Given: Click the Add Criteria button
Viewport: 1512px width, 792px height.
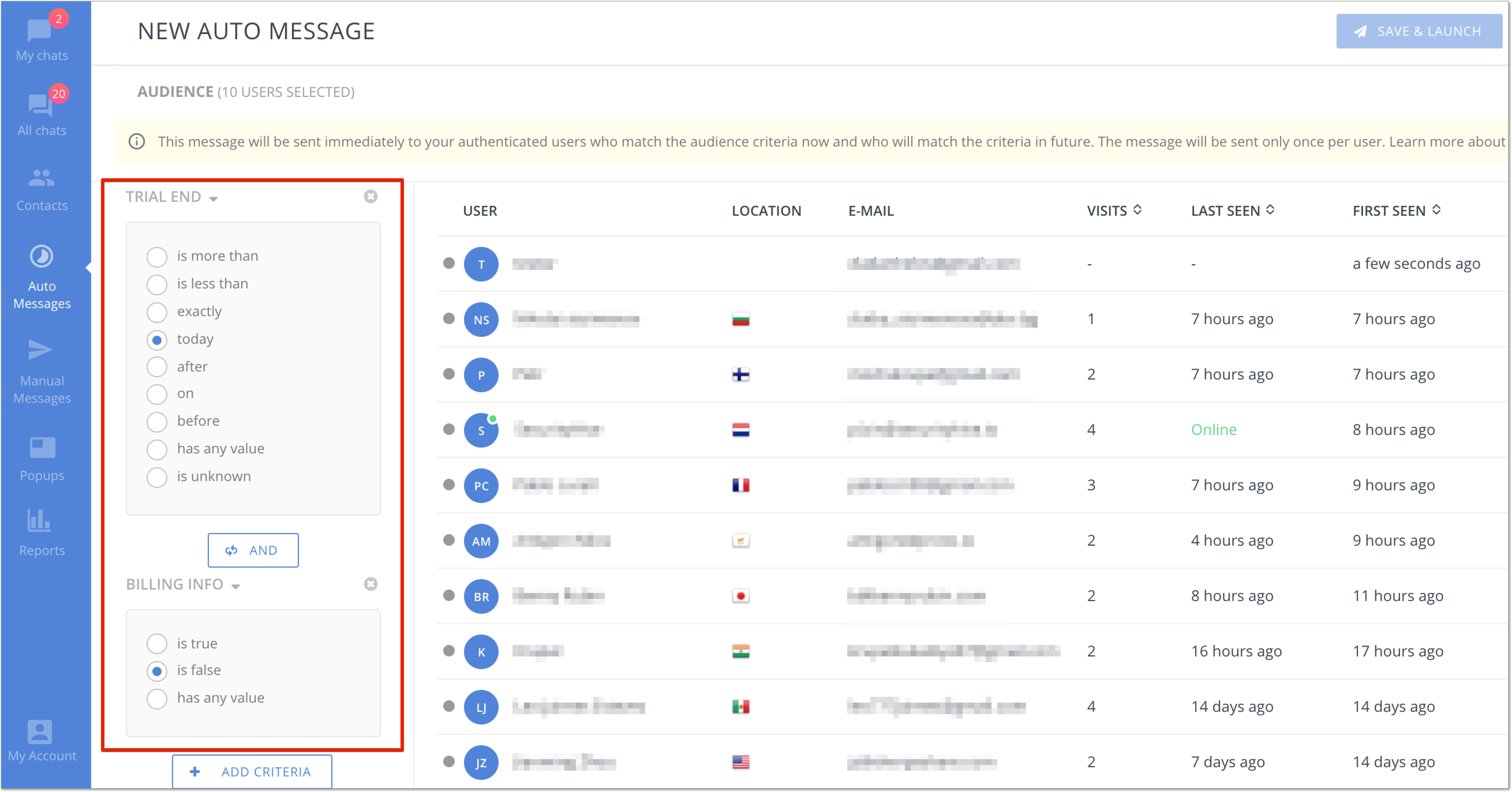Looking at the screenshot, I should [252, 772].
